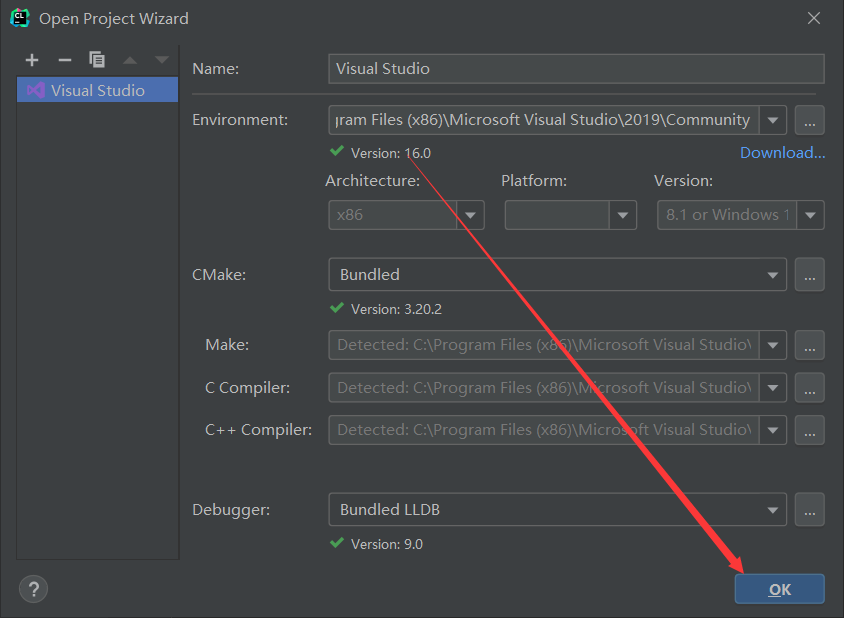Click the Version: 3.20.2 status text

tap(396, 310)
